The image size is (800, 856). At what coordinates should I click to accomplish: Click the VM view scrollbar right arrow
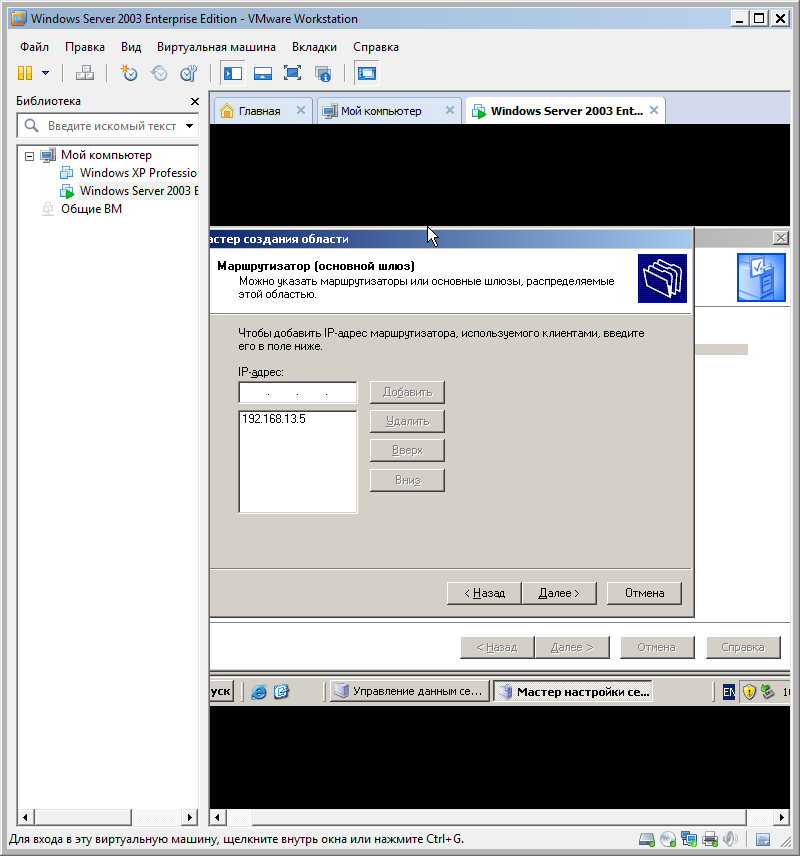tap(781, 817)
